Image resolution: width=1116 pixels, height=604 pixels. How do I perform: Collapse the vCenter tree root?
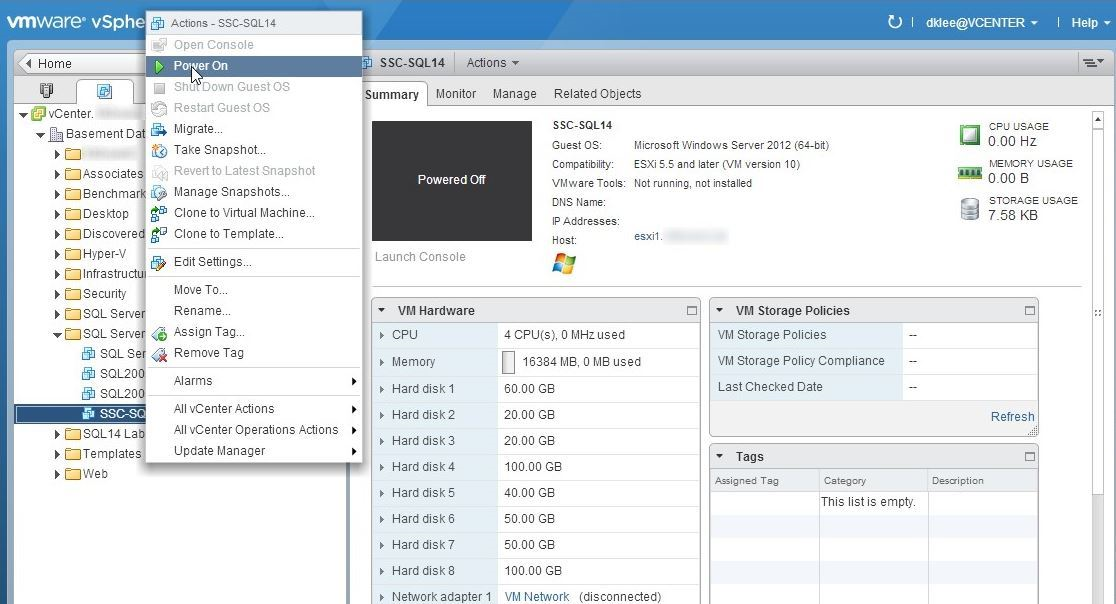[23, 114]
